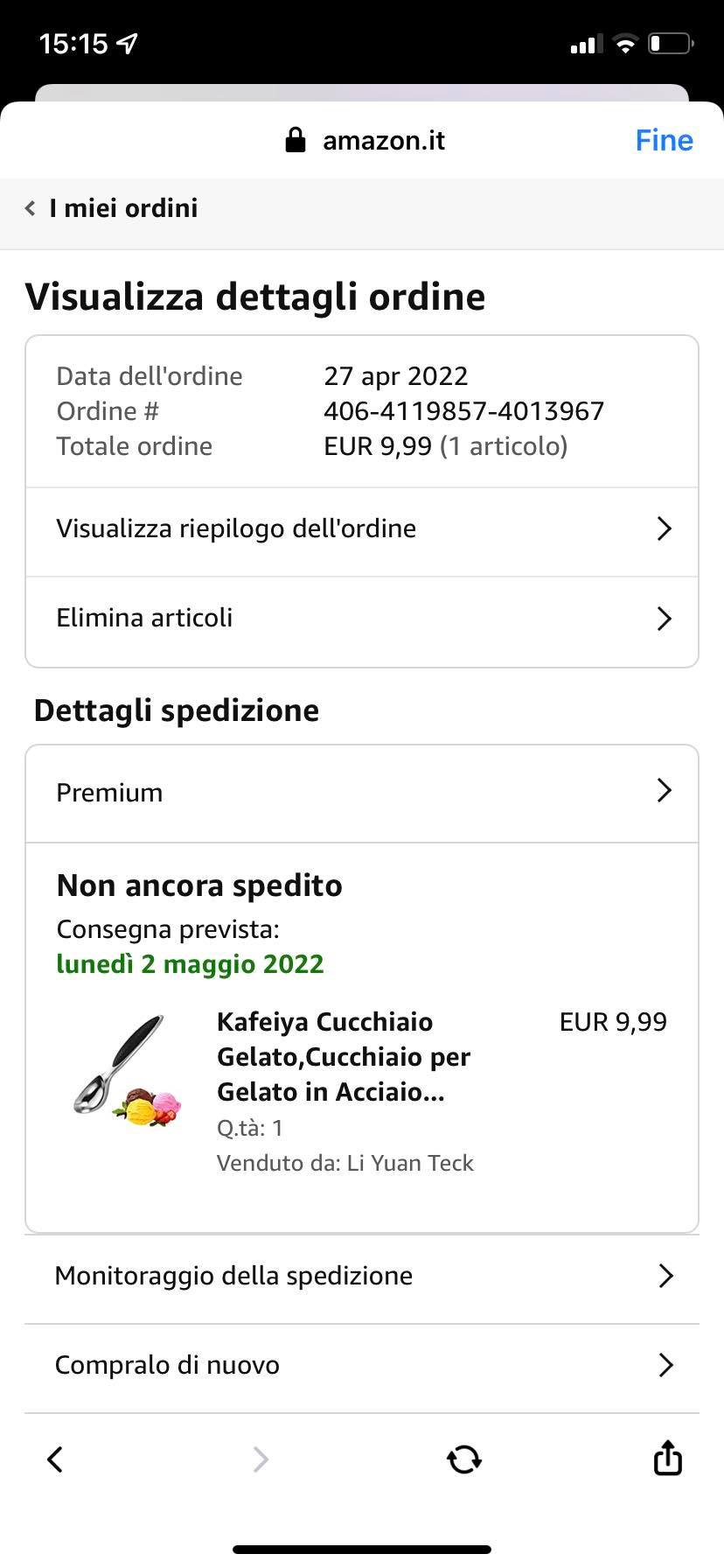The height and width of the screenshot is (1568, 724).
Task: Tap the padlock icon beside amazon.it
Action: pyautogui.click(x=296, y=140)
